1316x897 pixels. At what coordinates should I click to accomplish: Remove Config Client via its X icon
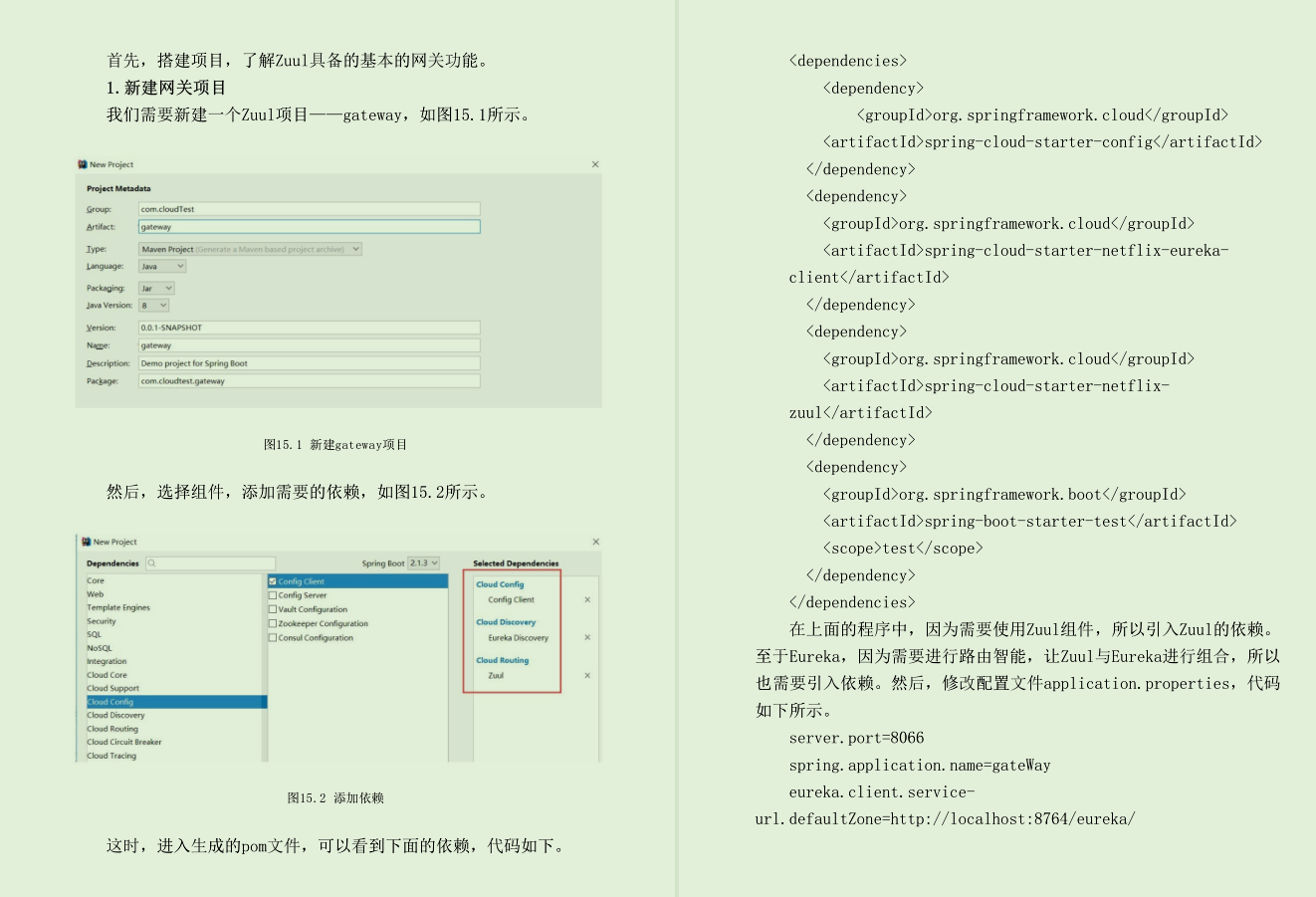pos(587,599)
